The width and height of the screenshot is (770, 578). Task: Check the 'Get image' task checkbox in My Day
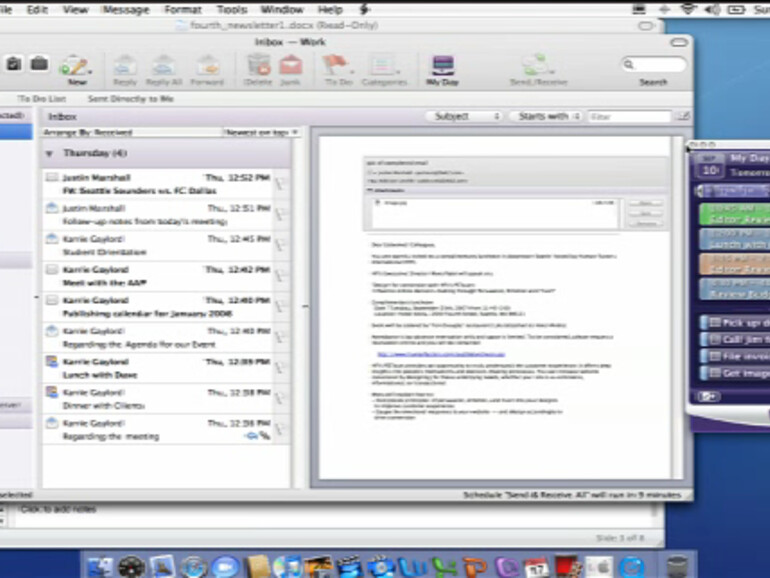click(x=715, y=373)
